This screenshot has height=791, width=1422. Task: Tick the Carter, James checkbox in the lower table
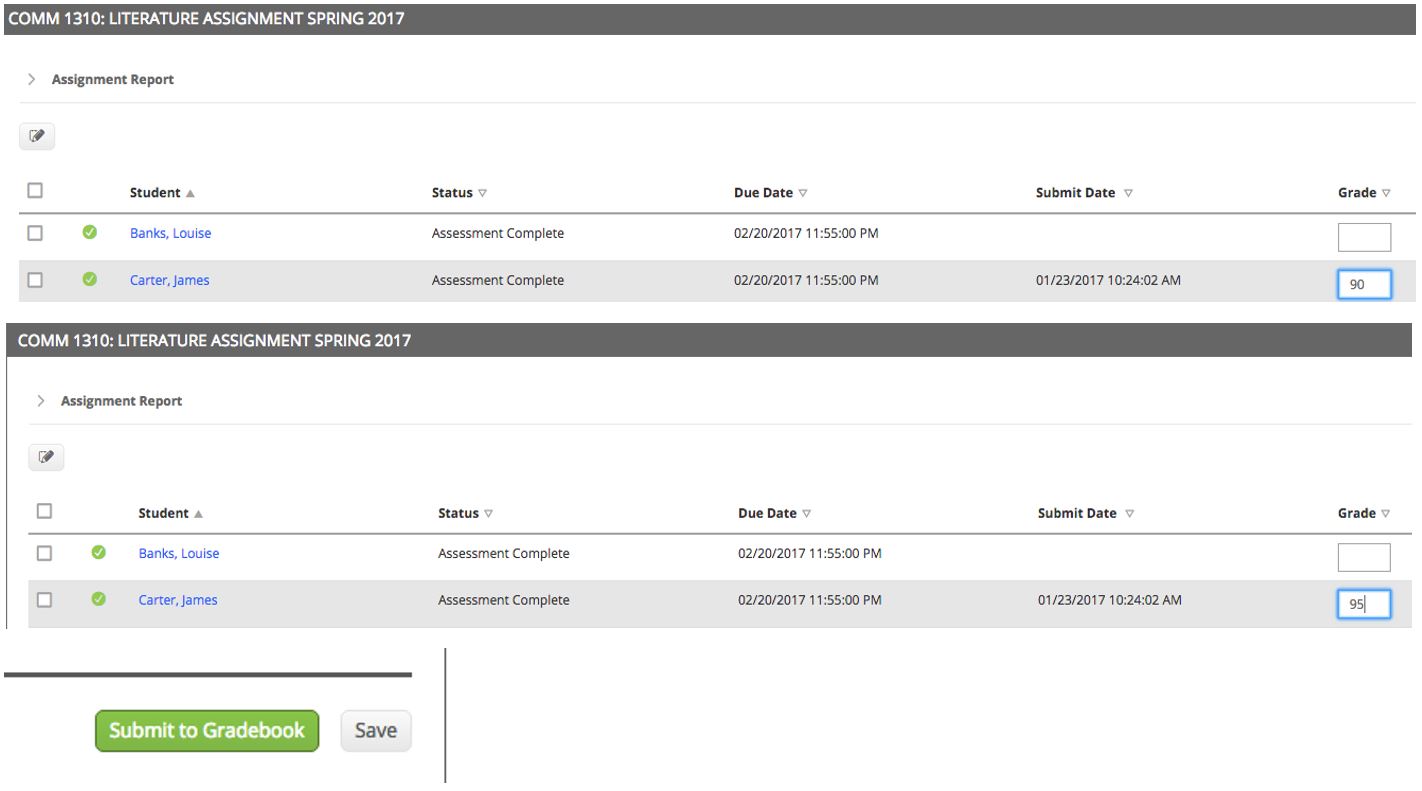coord(44,600)
